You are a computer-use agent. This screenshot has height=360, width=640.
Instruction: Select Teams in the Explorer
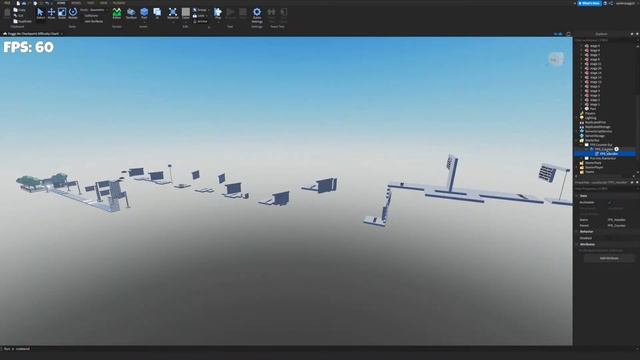pos(589,172)
